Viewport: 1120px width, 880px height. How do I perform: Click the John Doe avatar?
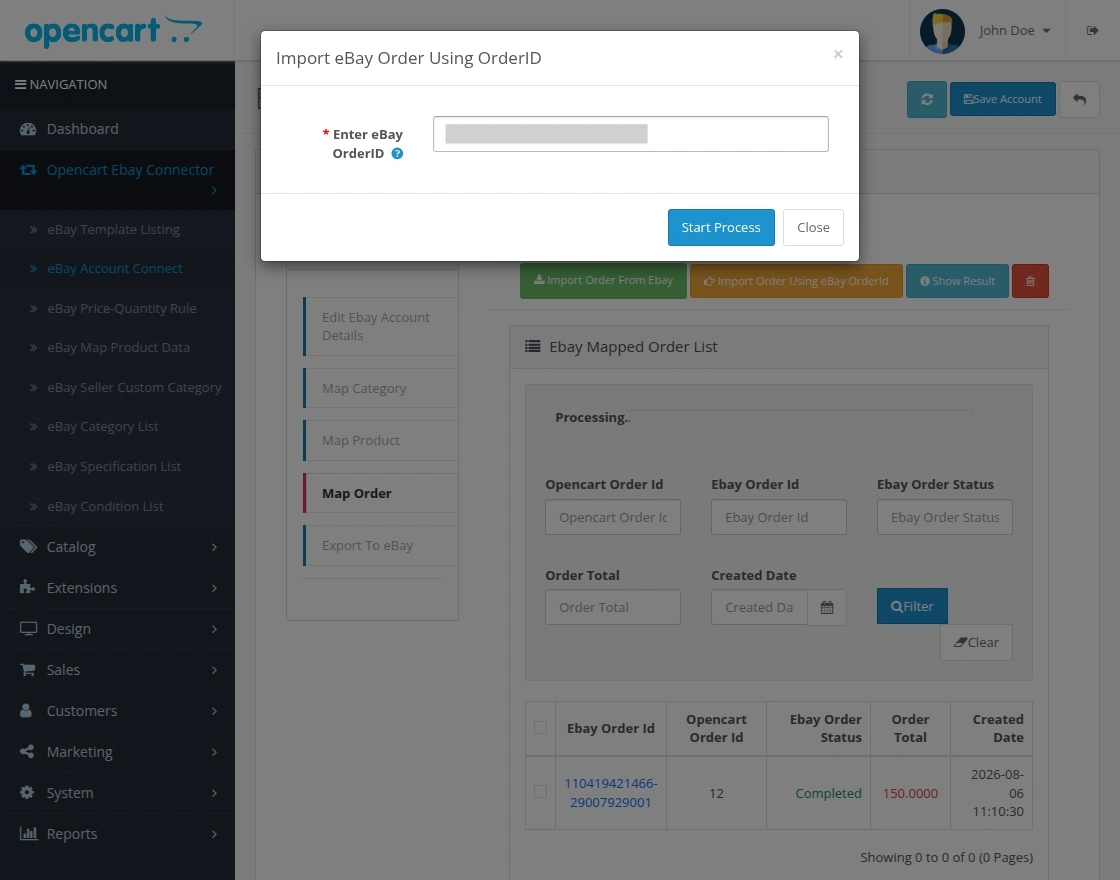click(x=942, y=31)
